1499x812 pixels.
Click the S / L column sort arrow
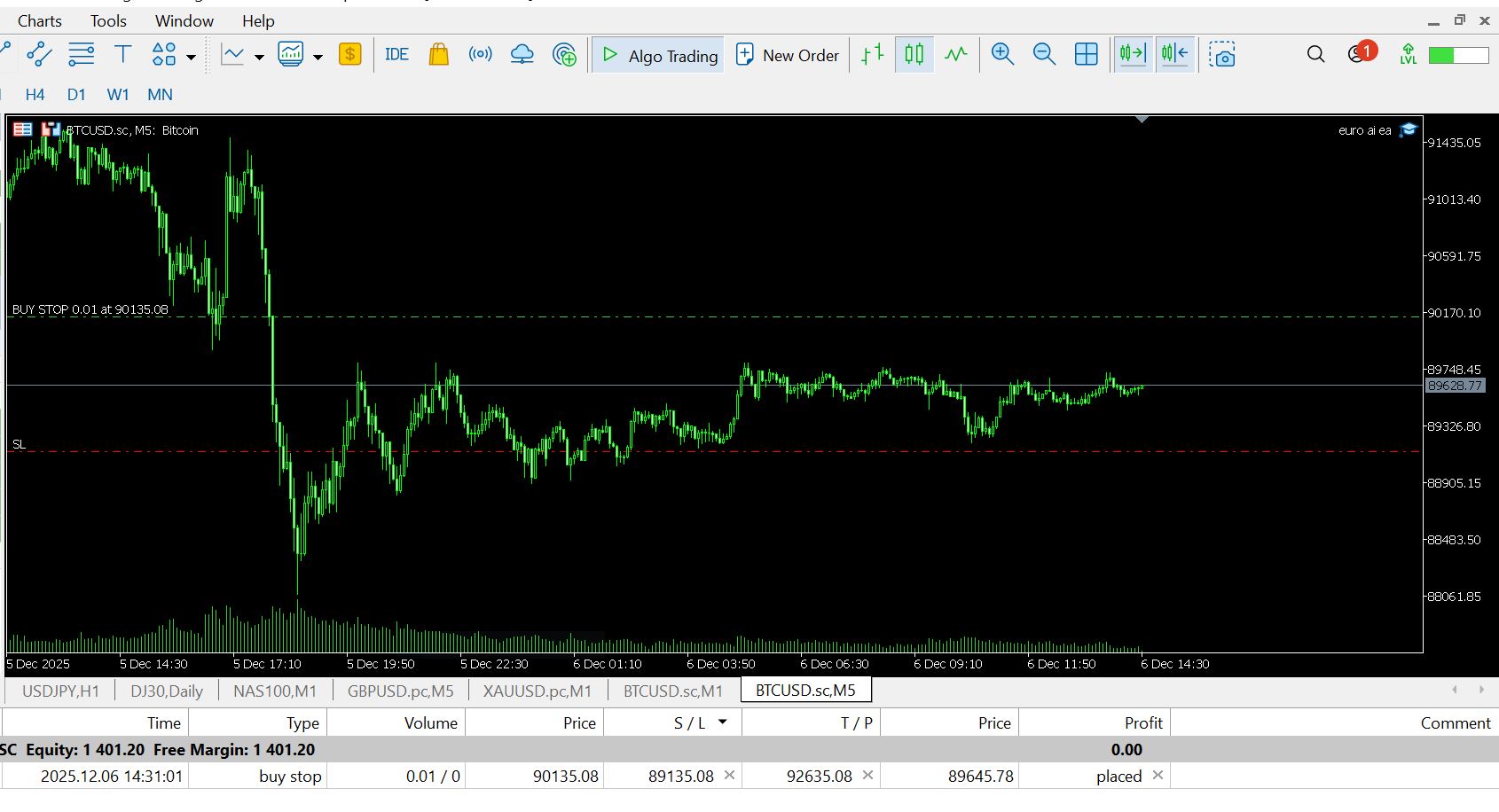[x=722, y=722]
